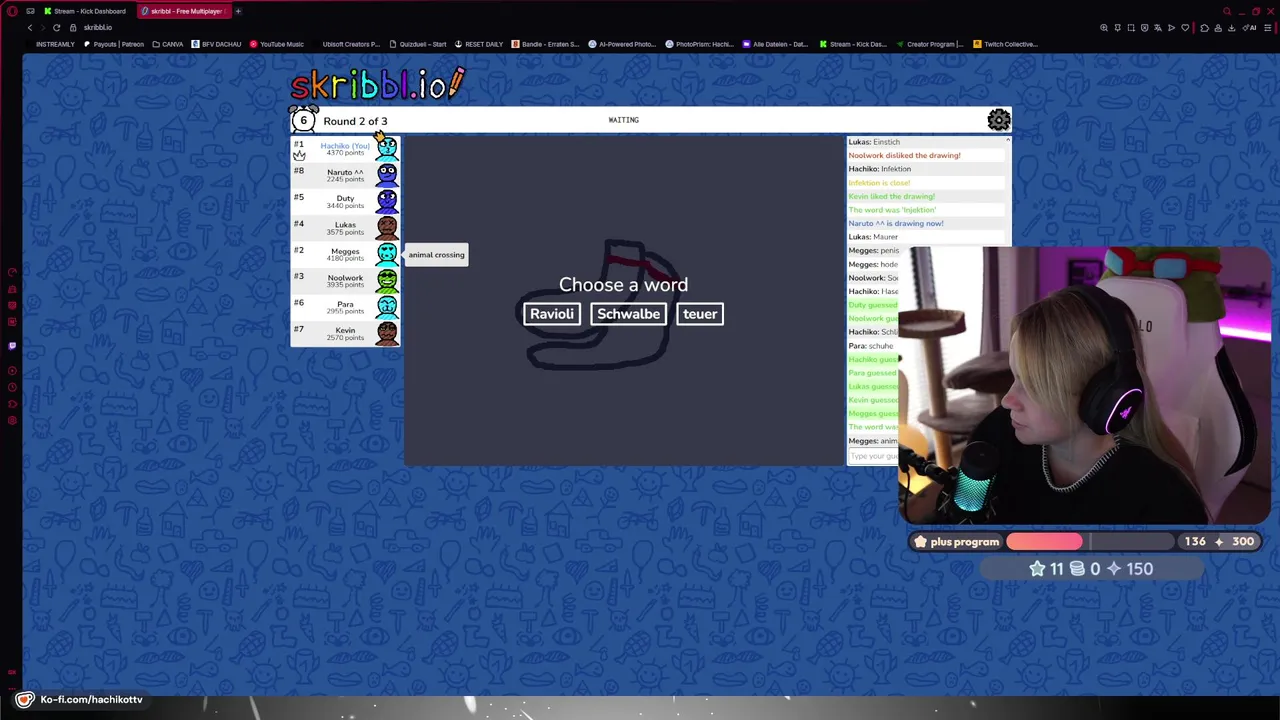The image size is (1280, 720).
Task: Click the pin icon in address bar
Action: [1117, 27]
